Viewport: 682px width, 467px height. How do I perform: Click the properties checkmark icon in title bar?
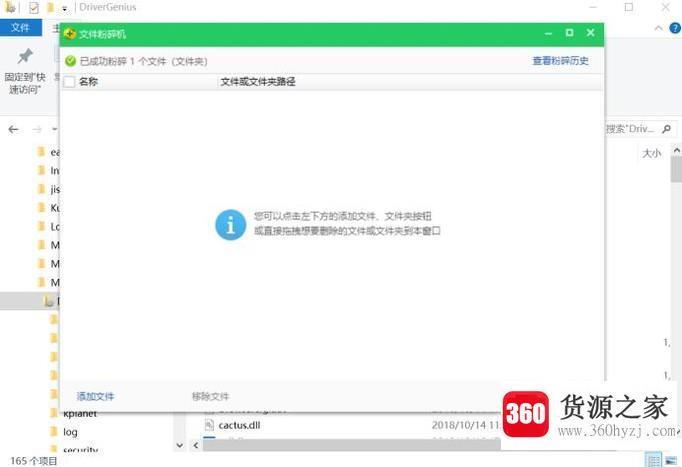[33, 7]
